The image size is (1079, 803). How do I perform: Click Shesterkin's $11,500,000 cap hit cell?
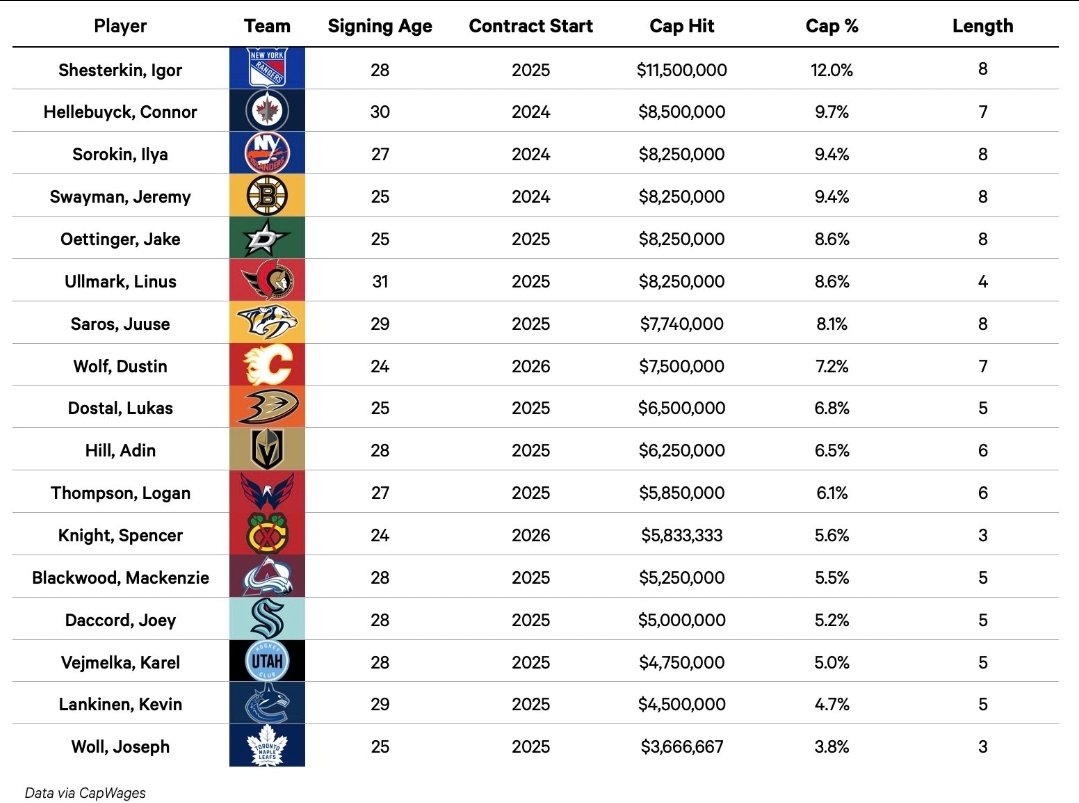click(x=681, y=70)
